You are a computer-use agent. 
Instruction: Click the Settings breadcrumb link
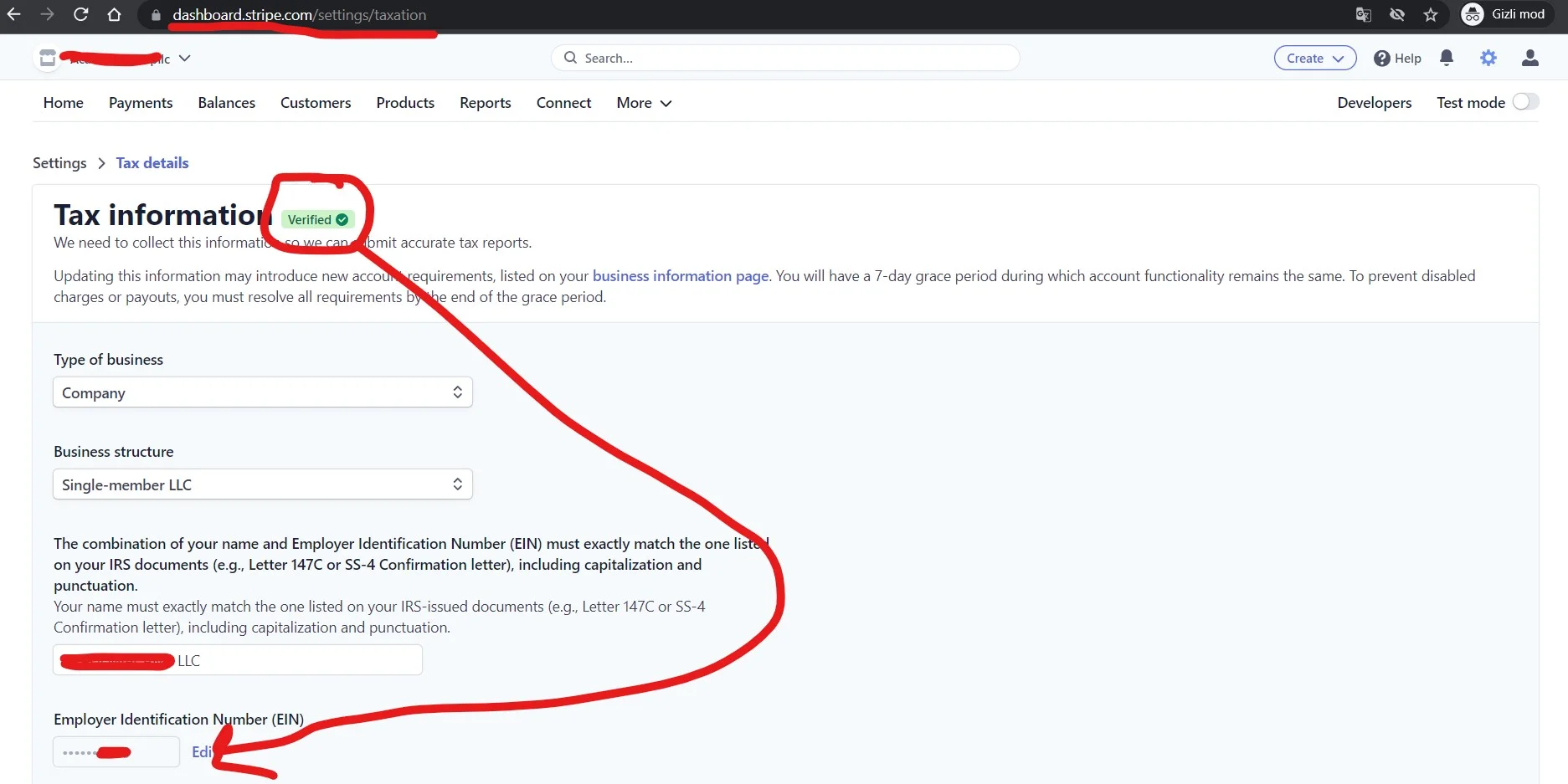(x=59, y=163)
